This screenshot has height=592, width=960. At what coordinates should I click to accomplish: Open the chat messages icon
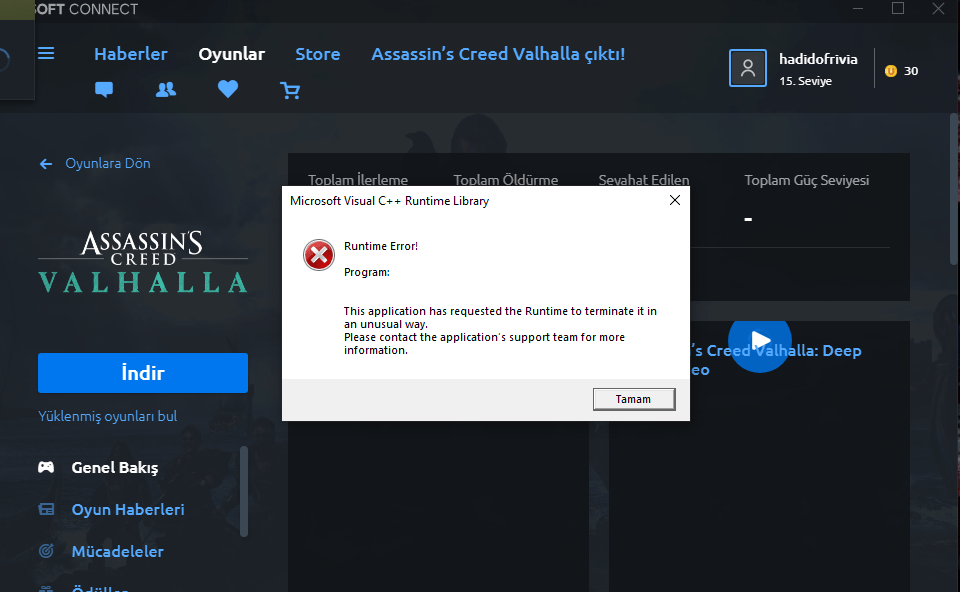click(x=104, y=90)
